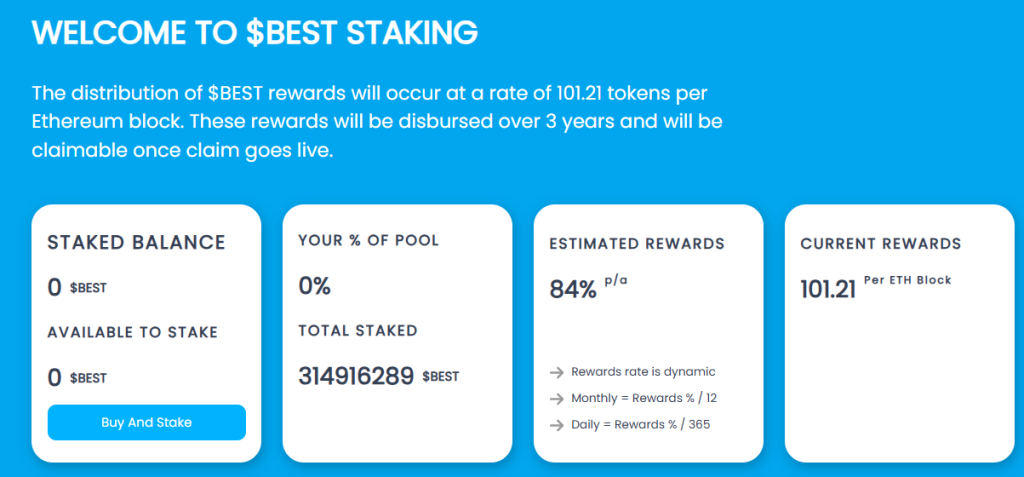Click the Estimated Rewards card heading
Viewport: 1024px width, 477px height.
pyautogui.click(x=637, y=243)
